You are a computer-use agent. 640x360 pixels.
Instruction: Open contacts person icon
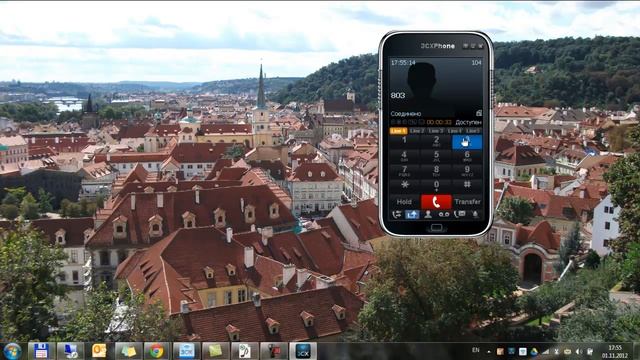click(x=428, y=214)
